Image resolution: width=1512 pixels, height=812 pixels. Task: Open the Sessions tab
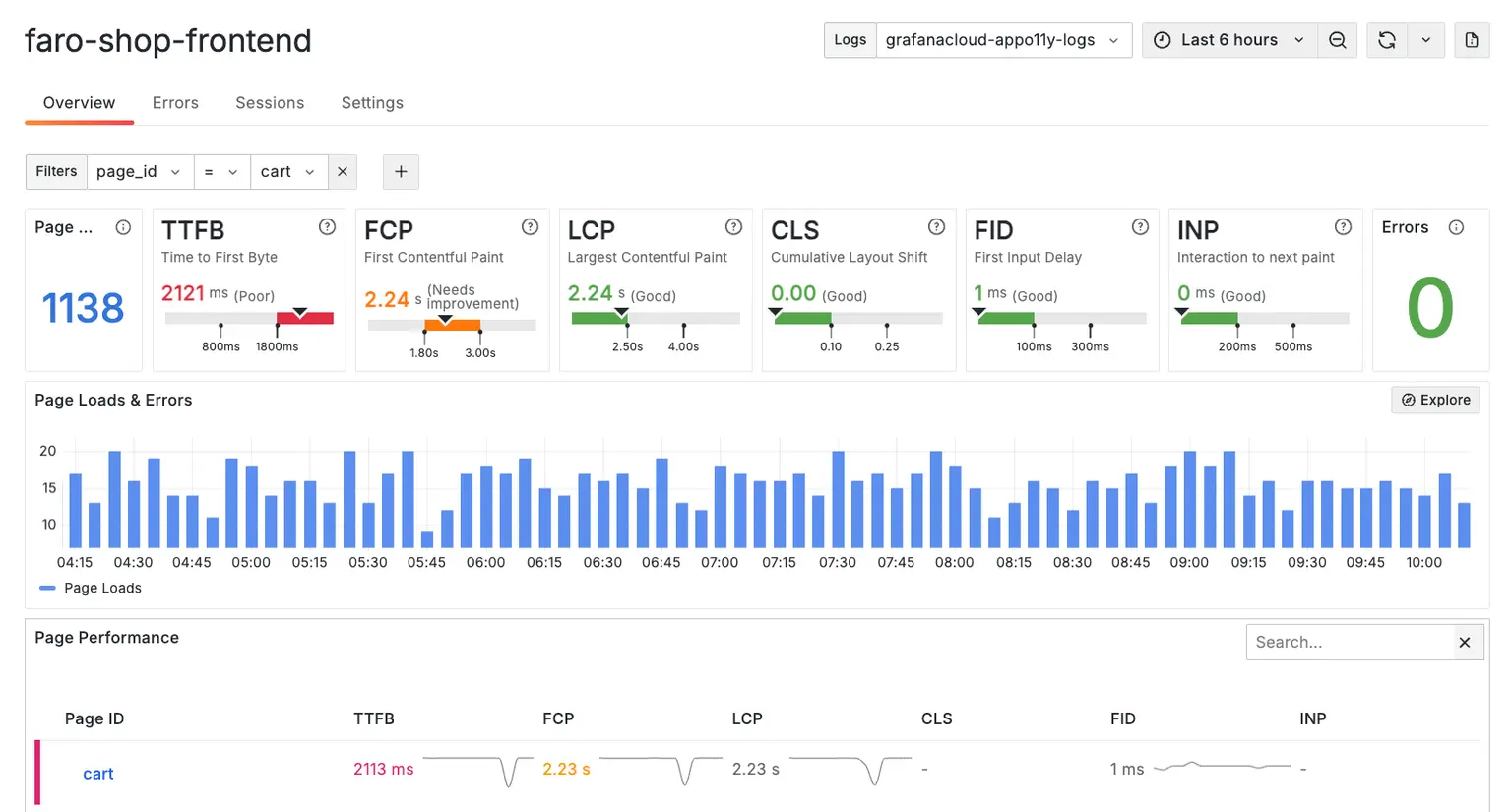[270, 103]
